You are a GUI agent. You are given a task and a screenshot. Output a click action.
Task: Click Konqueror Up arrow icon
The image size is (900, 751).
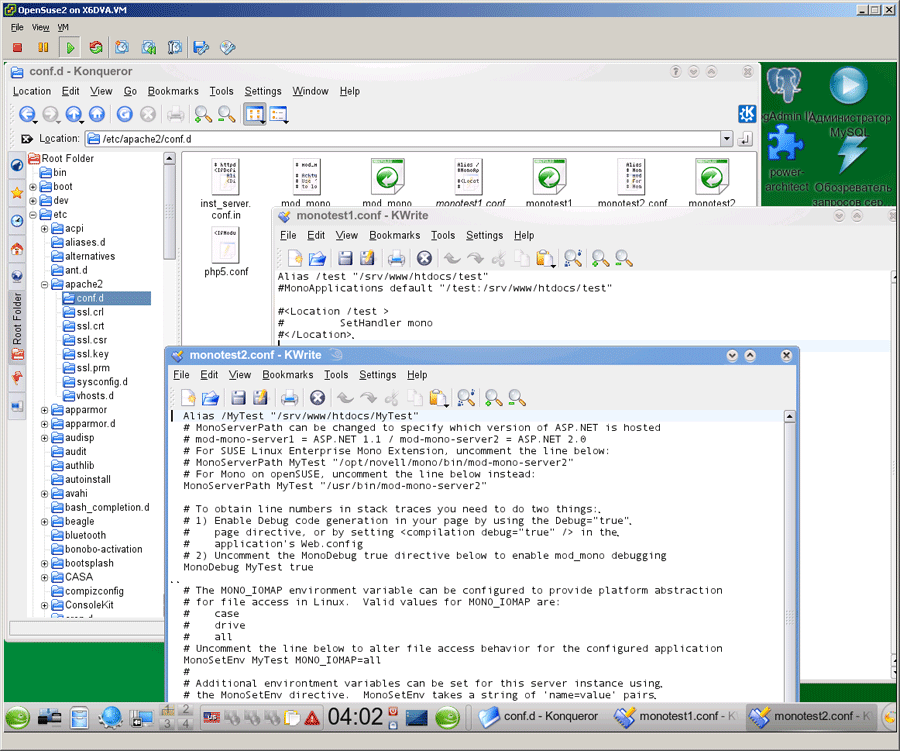pyautogui.click(x=73, y=114)
